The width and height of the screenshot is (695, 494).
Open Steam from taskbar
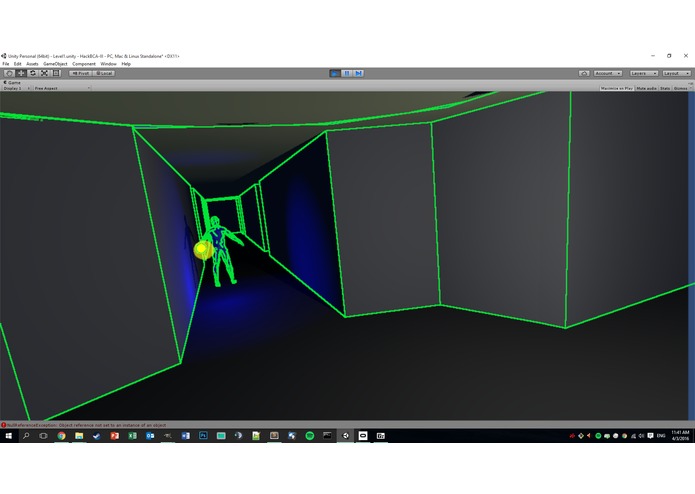(97, 436)
